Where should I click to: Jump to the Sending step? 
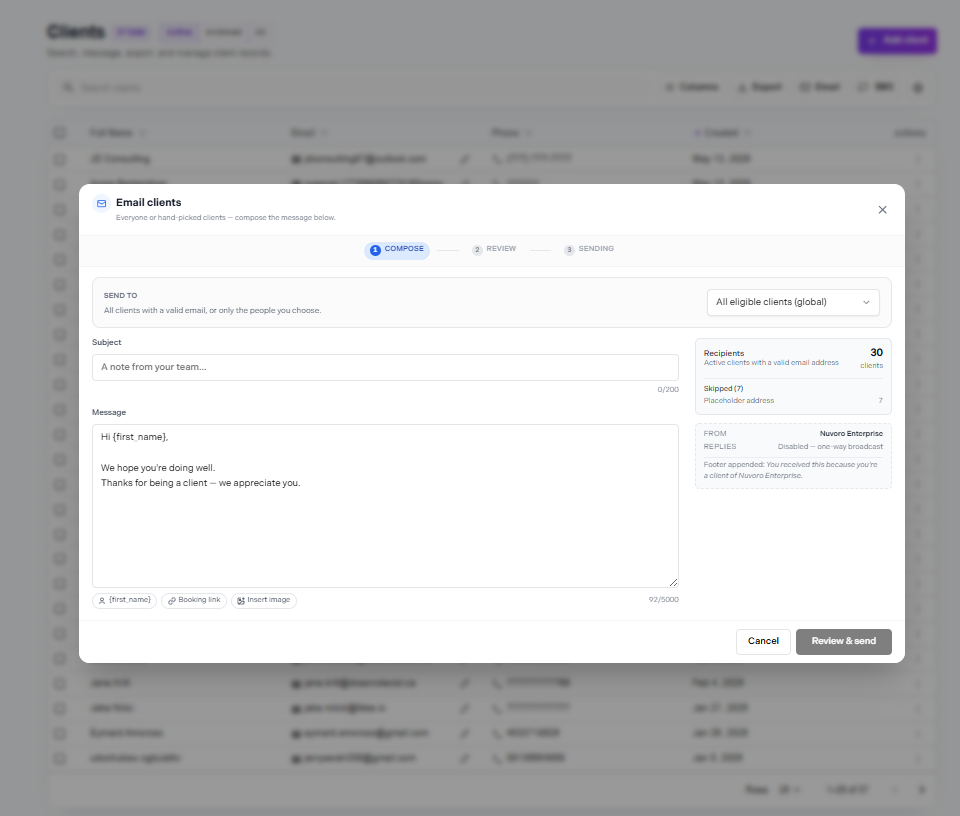coord(589,249)
